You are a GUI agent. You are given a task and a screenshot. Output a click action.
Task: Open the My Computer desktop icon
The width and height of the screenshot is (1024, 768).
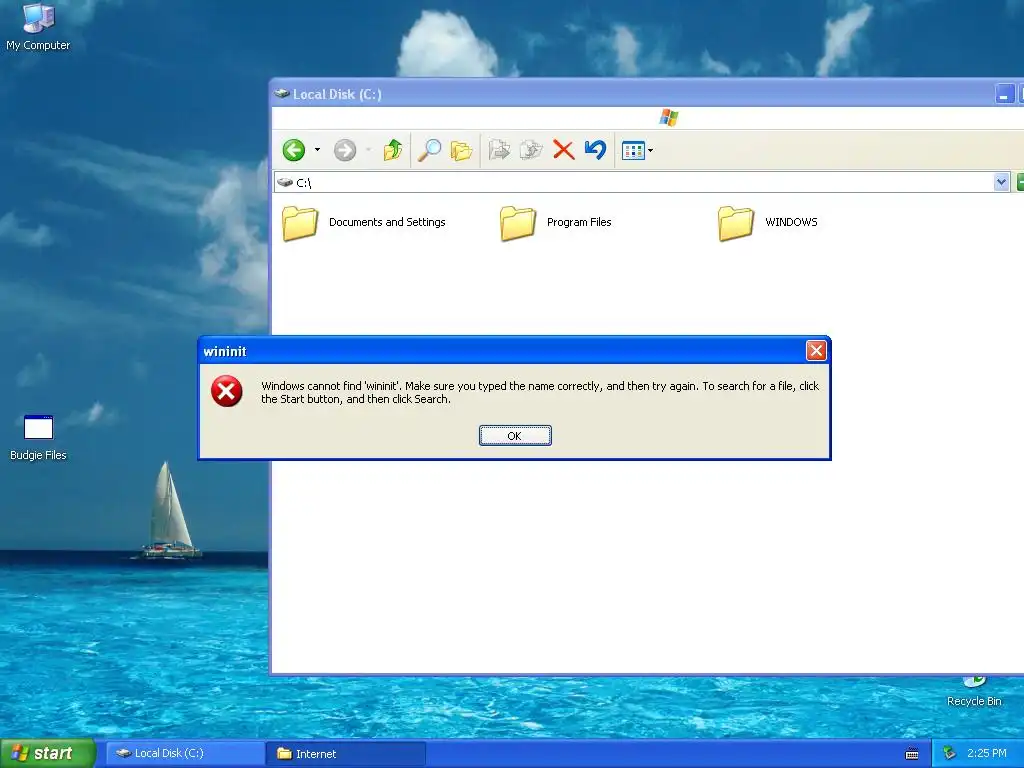pos(38,27)
